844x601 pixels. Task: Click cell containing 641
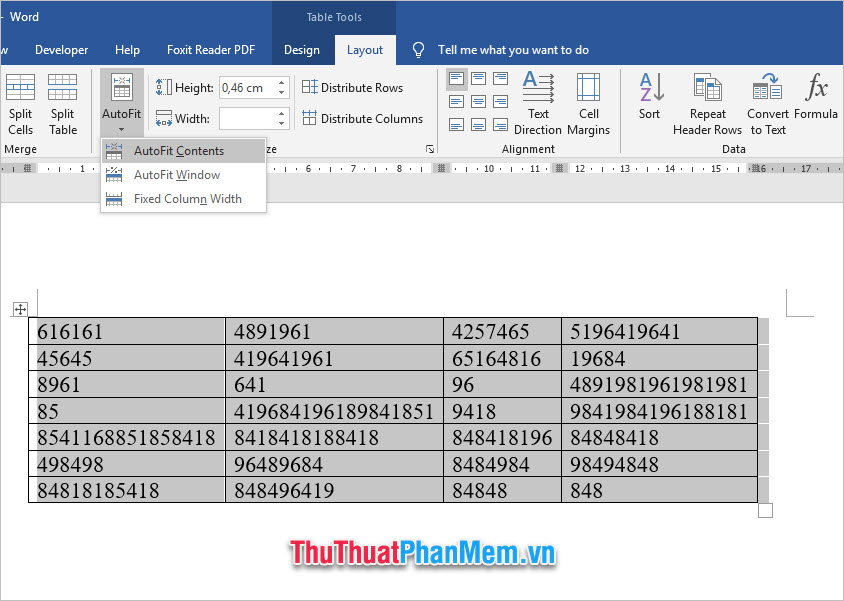(x=334, y=384)
